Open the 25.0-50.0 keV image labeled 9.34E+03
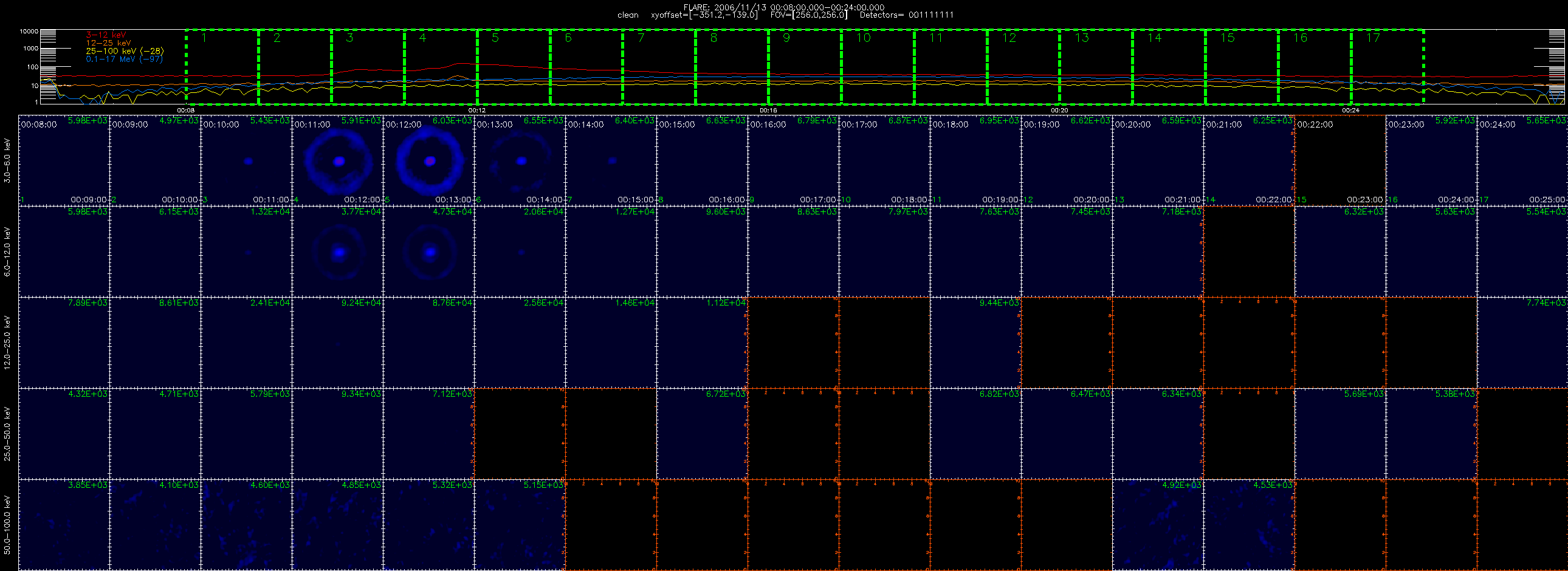This screenshot has height=571, width=1568. 338,434
